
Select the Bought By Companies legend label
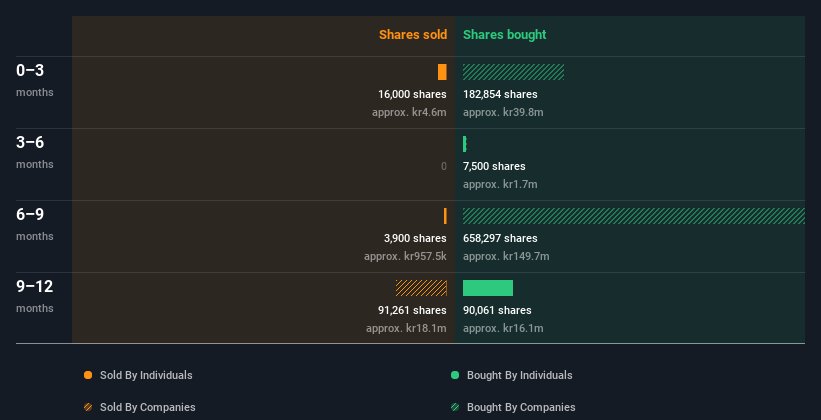coord(521,407)
